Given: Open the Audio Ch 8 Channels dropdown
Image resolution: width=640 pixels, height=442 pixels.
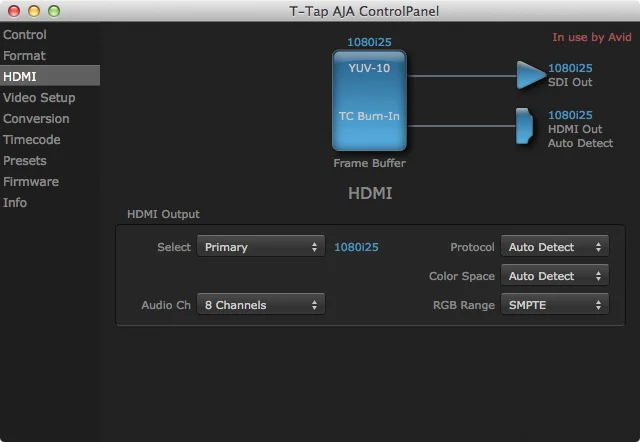Looking at the screenshot, I should pos(261,304).
